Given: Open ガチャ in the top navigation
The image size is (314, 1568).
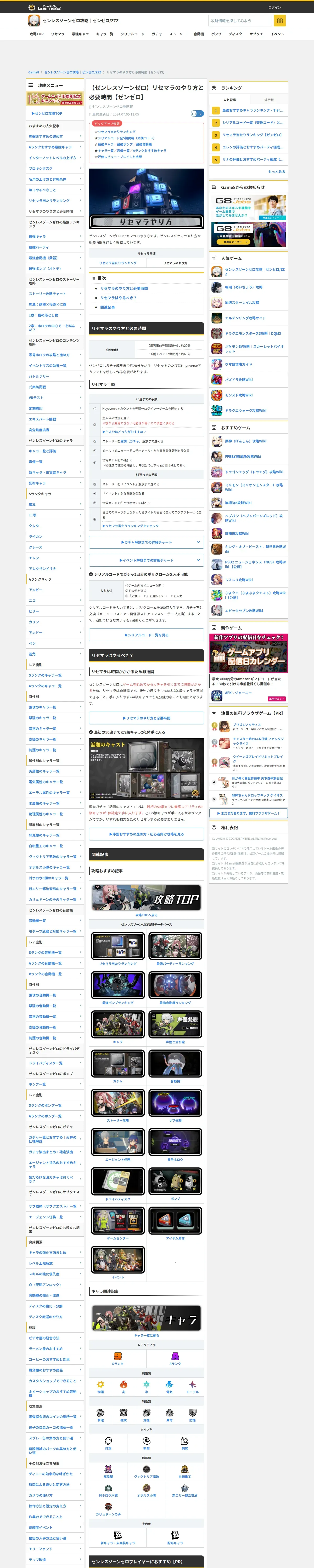Looking at the screenshot, I should point(157,34).
